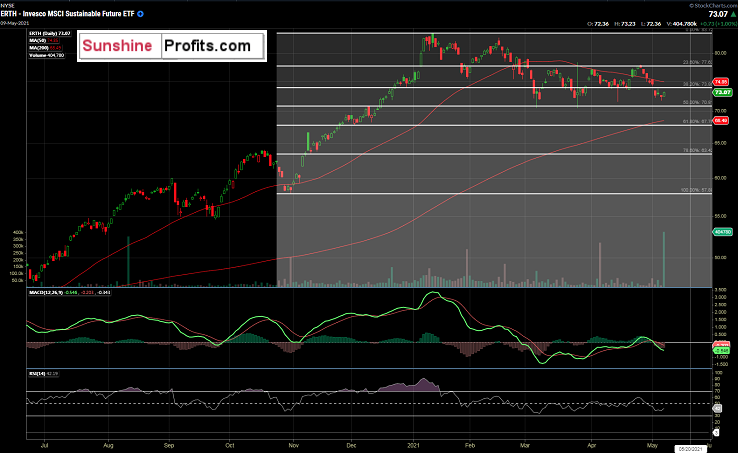
Task: Click the 38.20% Fibonacci level label
Action: [x=698, y=84]
